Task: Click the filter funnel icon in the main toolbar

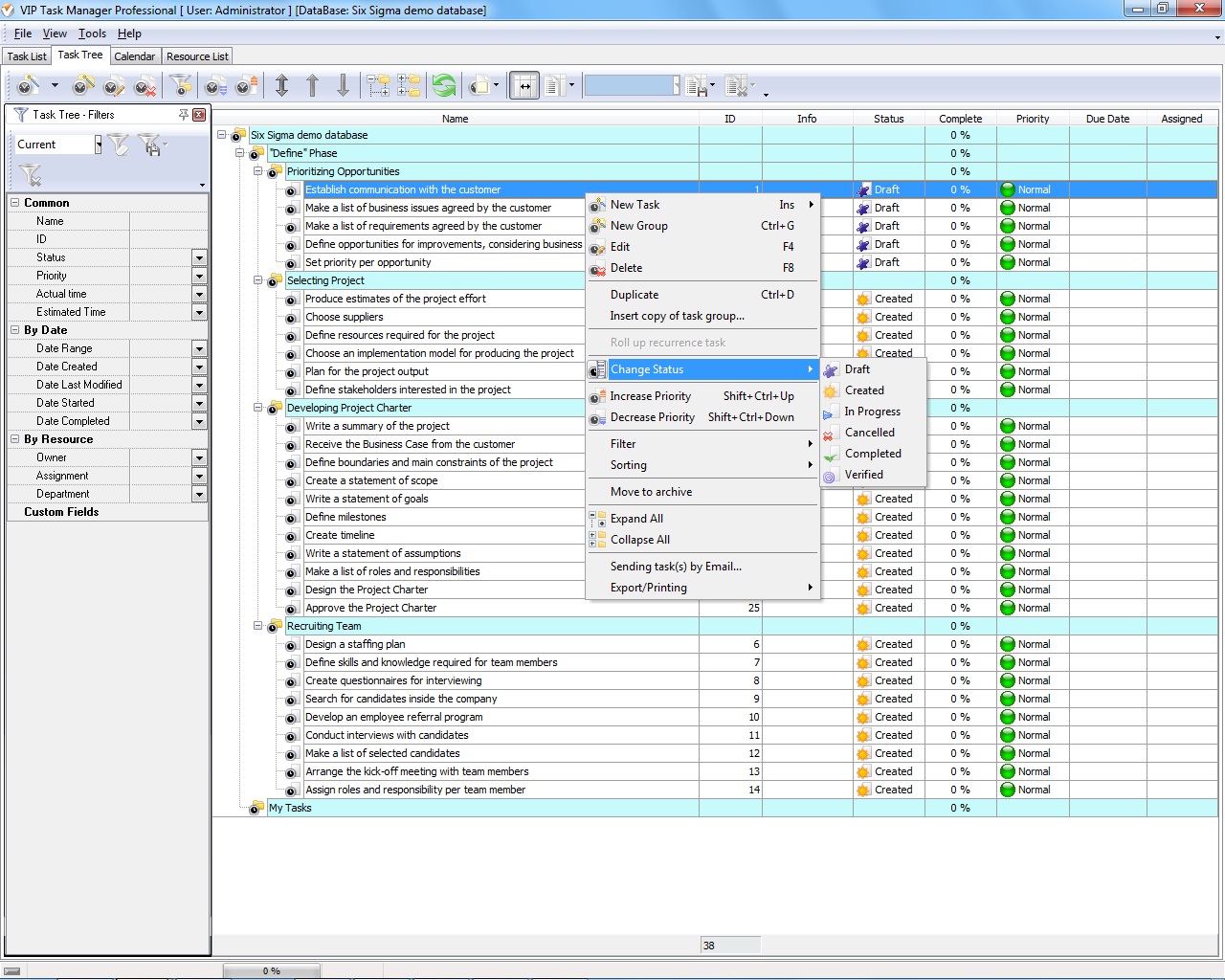Action: pos(180,86)
